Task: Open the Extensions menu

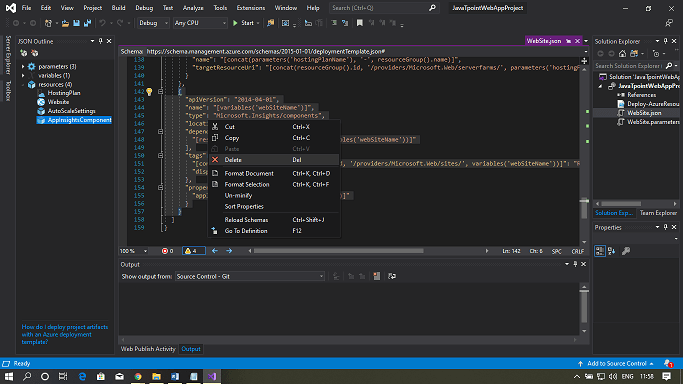Action: 250,8
